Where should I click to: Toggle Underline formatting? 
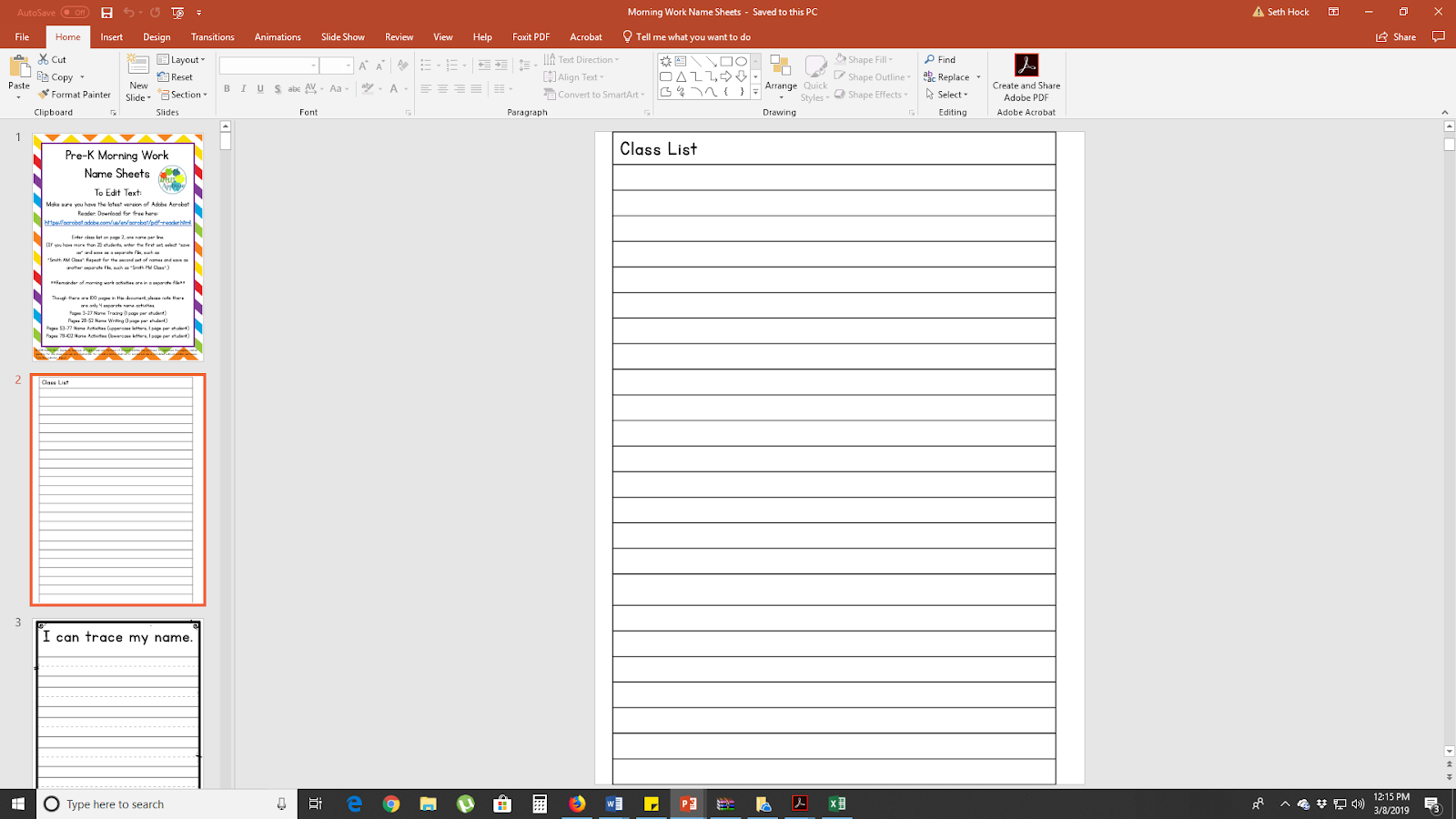[x=260, y=89]
